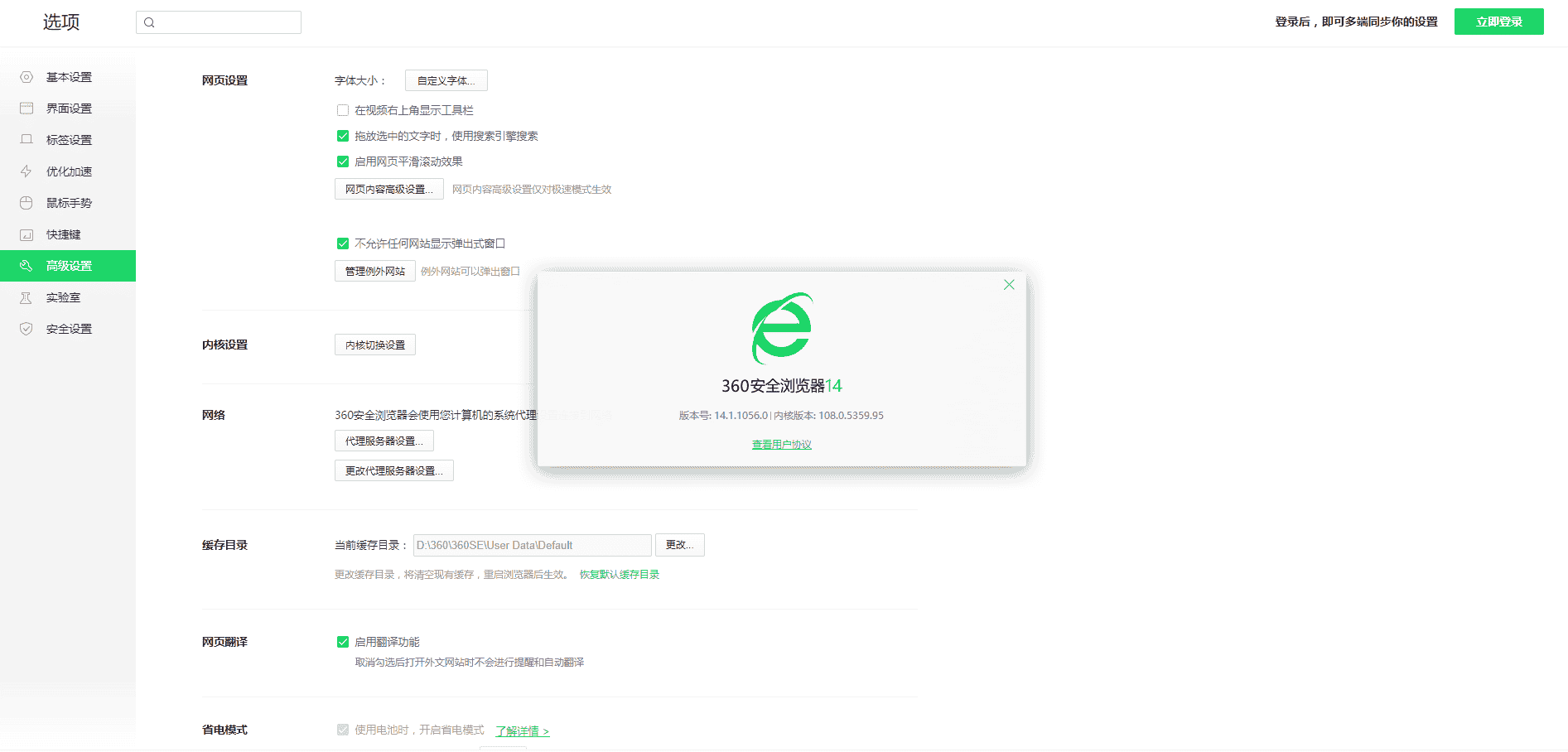Screen dimensions: 1568x752
Task: Select 实验室 label in sidebar
Action: coord(64,297)
